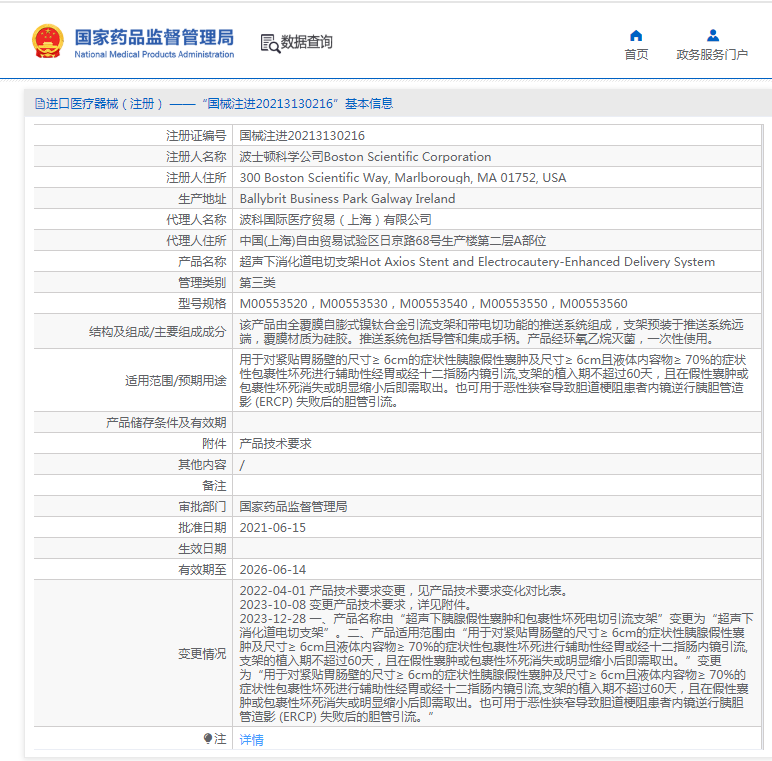Click the 数据查询 title text

click(306, 42)
